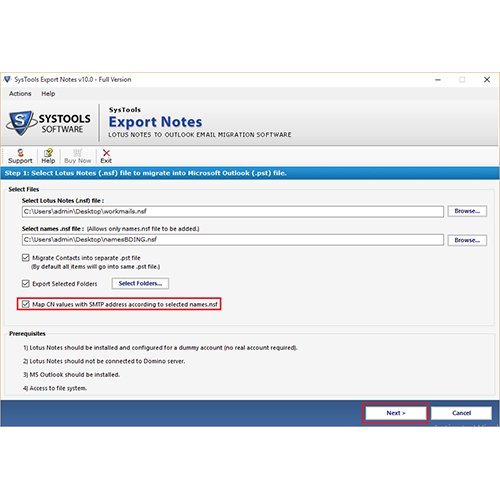Minimize the Export Notes window

point(438,80)
